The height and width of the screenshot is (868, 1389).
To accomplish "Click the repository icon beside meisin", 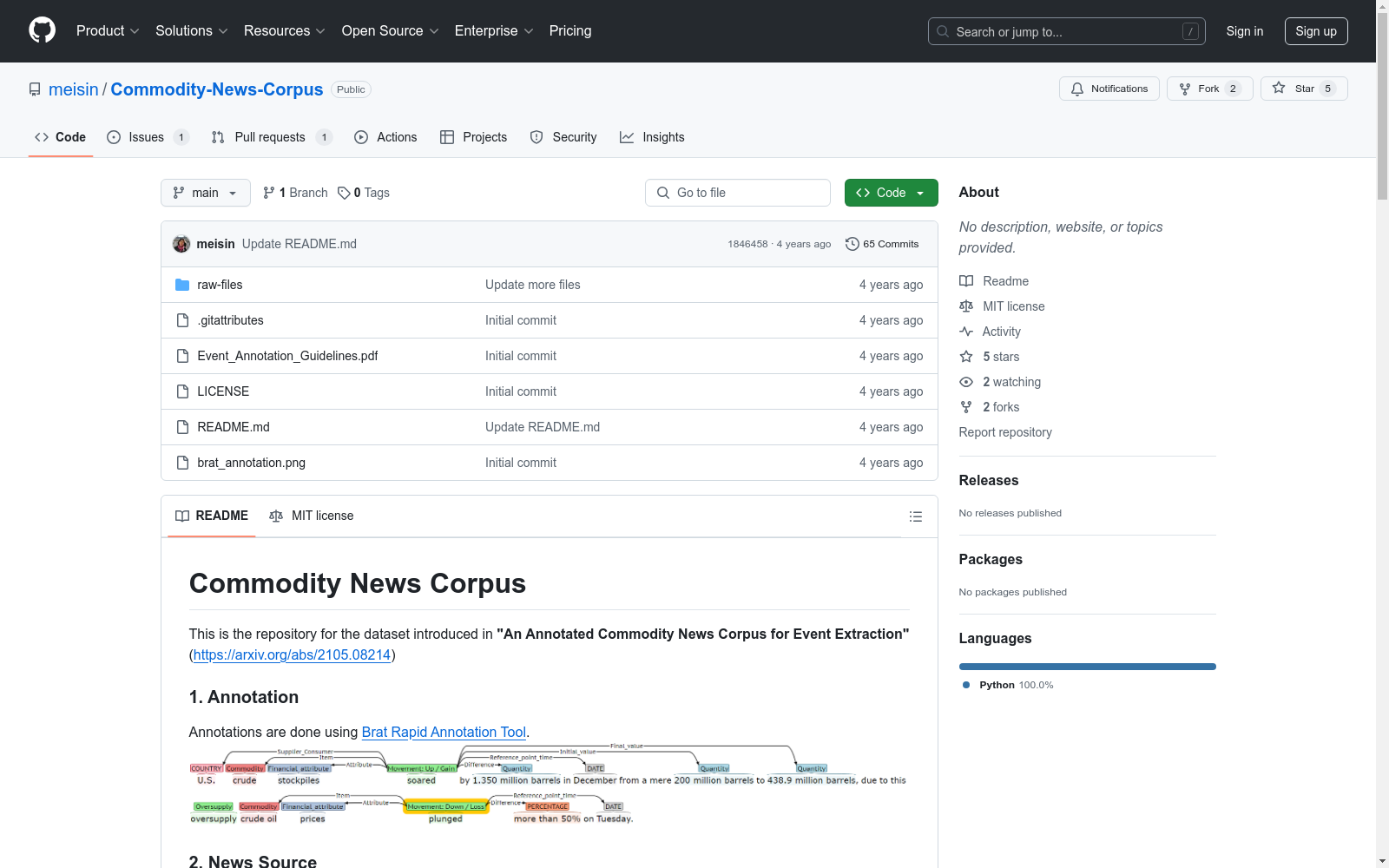I will click(35, 89).
